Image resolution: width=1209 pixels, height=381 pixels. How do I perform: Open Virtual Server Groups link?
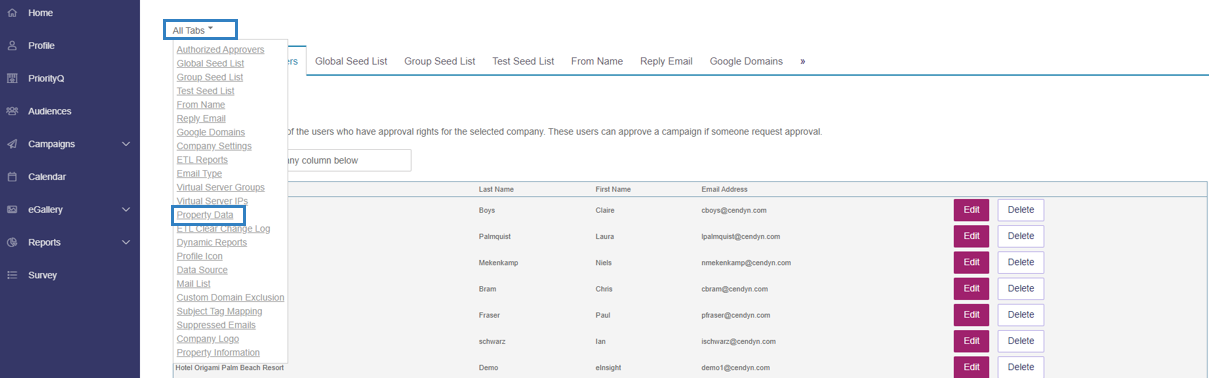coord(220,187)
